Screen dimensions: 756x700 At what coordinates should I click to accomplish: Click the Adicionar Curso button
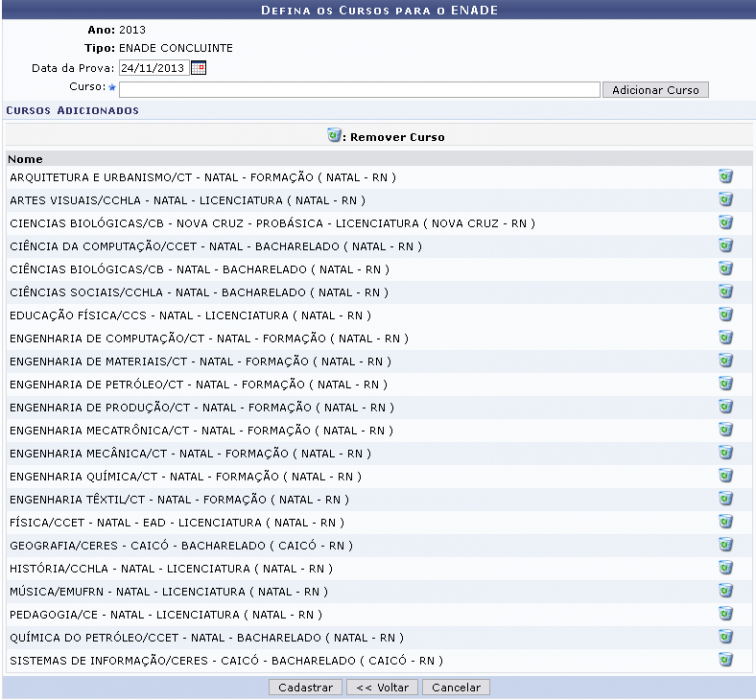click(x=654, y=90)
